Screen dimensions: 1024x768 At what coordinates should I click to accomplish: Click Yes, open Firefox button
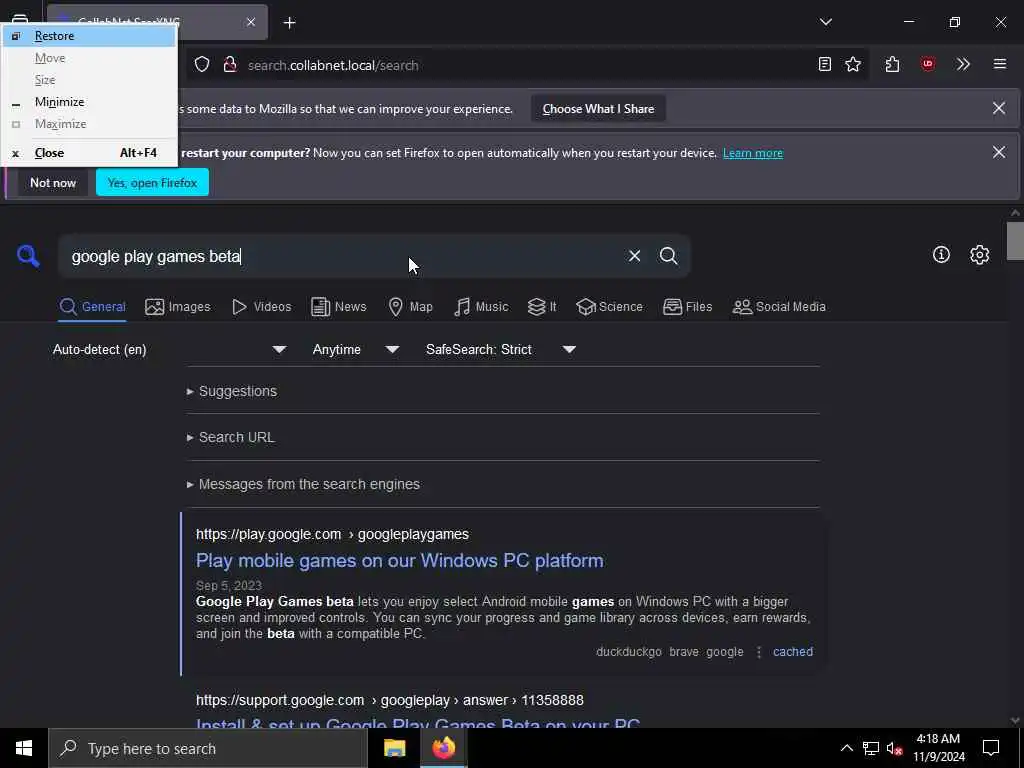(152, 183)
